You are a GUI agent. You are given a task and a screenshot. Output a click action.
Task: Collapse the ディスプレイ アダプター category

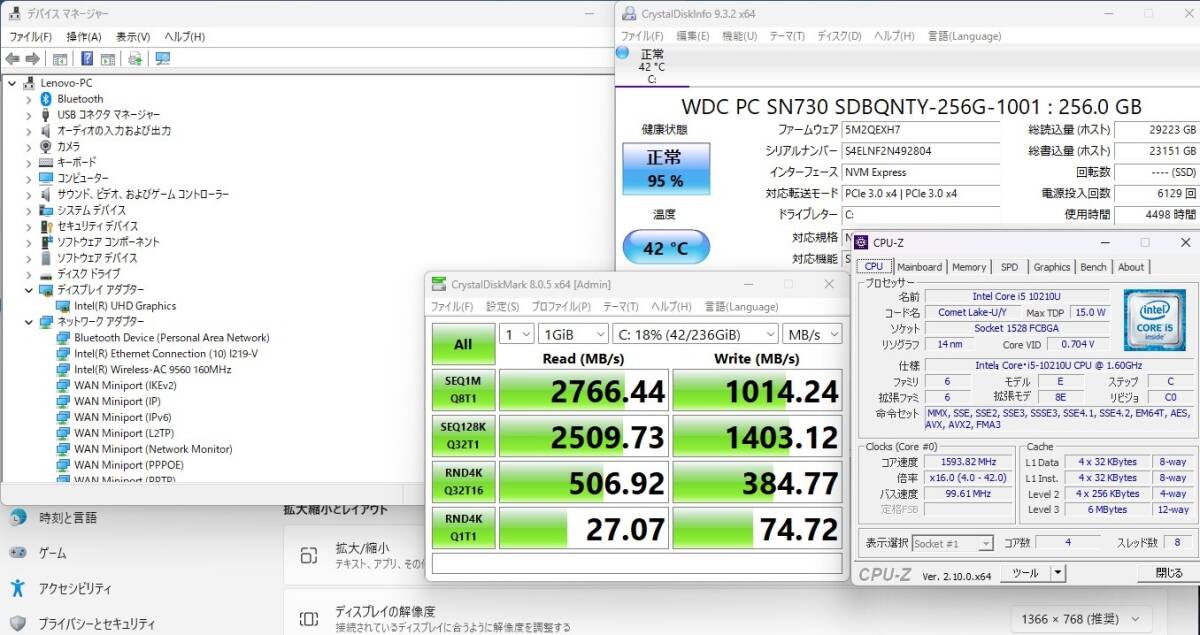[28, 290]
